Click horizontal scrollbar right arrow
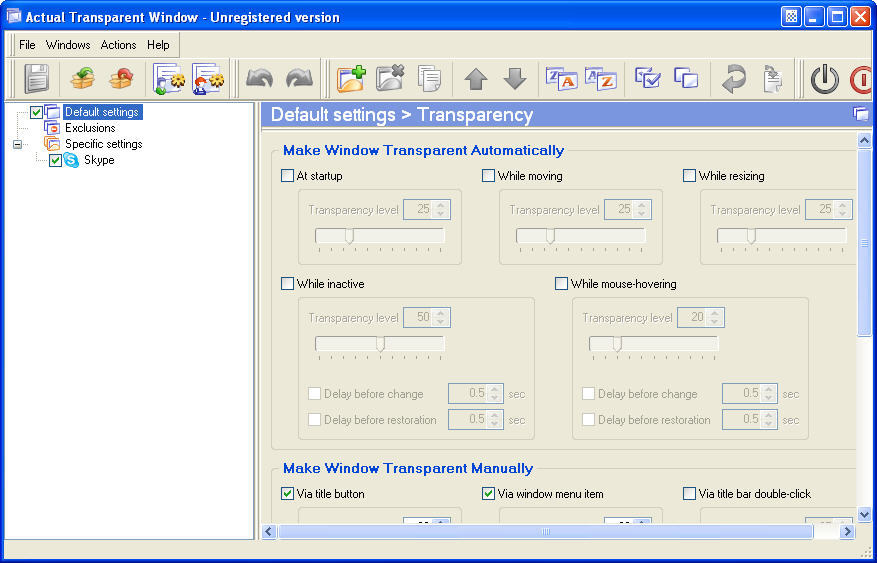 [x=848, y=532]
